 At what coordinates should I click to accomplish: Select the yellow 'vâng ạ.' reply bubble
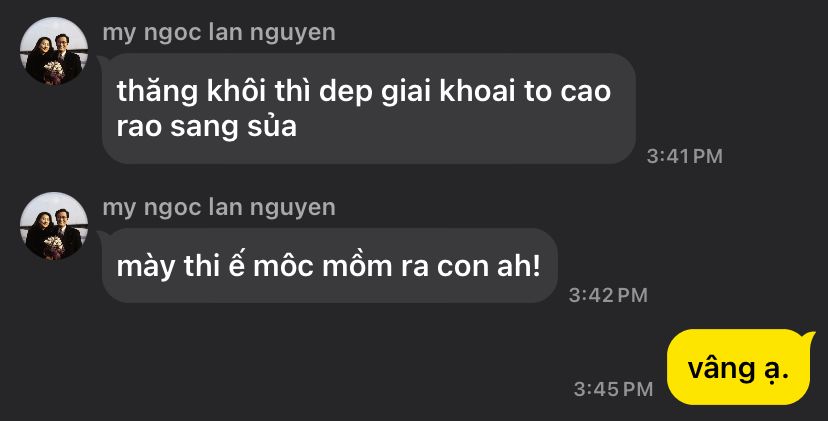click(x=739, y=367)
